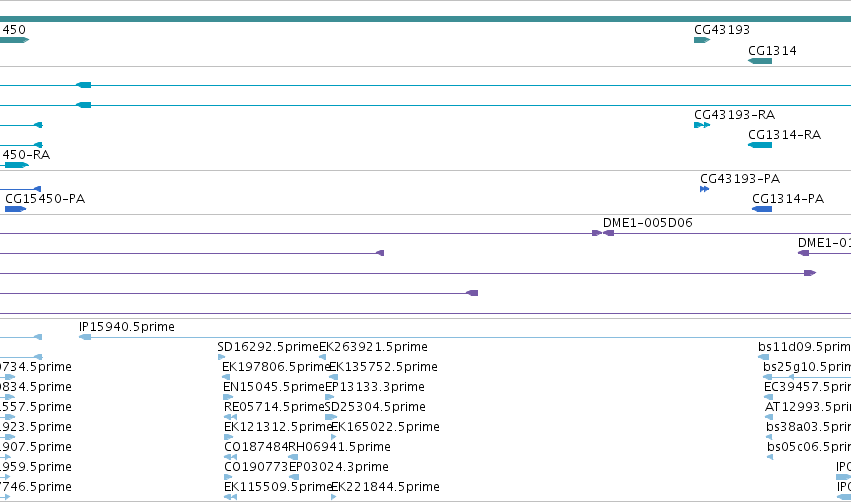851x502 pixels.
Task: Select the CG1314 gene label
Action: 772,51
